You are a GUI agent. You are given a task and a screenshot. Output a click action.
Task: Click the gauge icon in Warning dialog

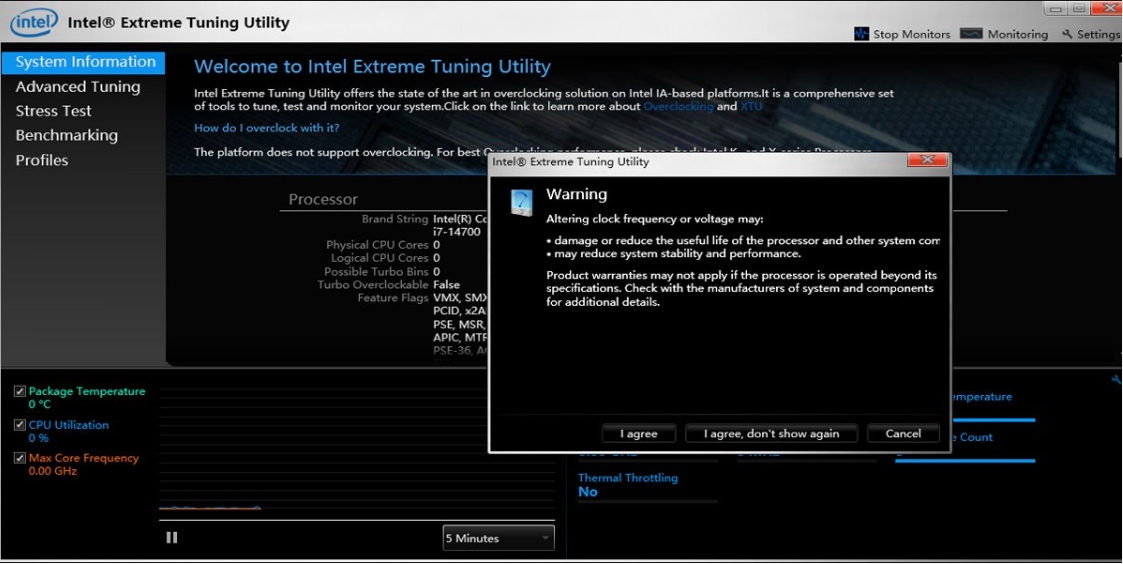pyautogui.click(x=521, y=202)
